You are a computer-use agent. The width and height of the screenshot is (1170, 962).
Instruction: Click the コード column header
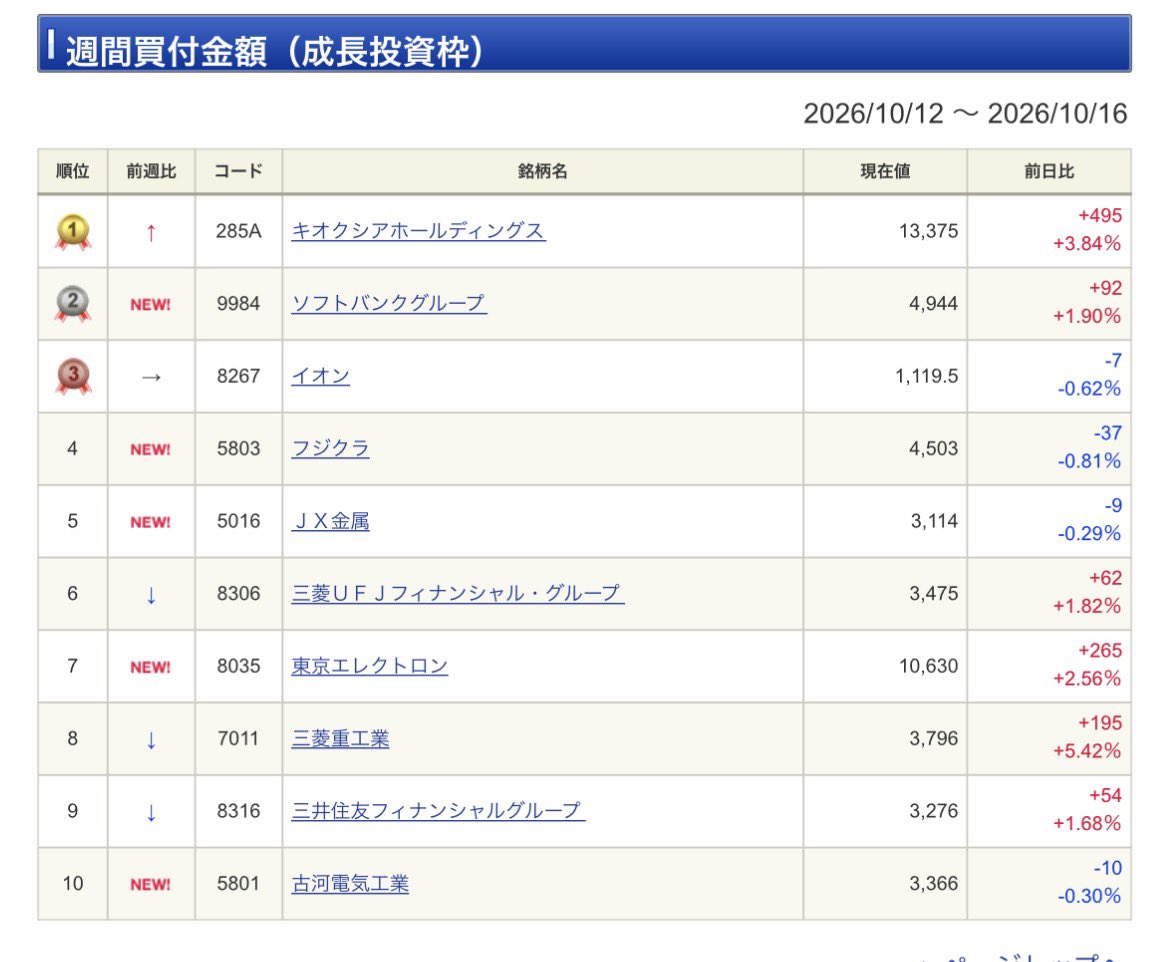pyautogui.click(x=238, y=171)
